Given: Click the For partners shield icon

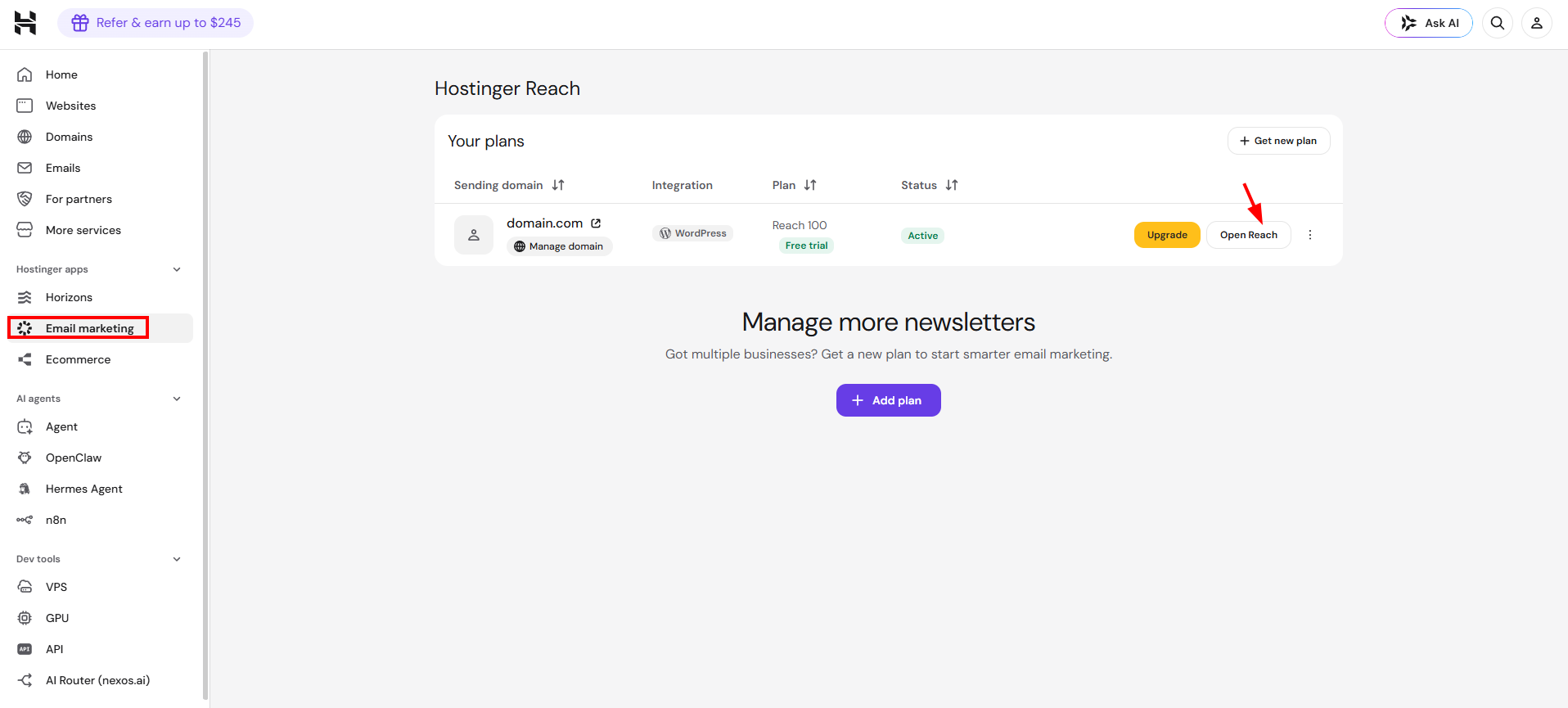Looking at the screenshot, I should point(25,199).
